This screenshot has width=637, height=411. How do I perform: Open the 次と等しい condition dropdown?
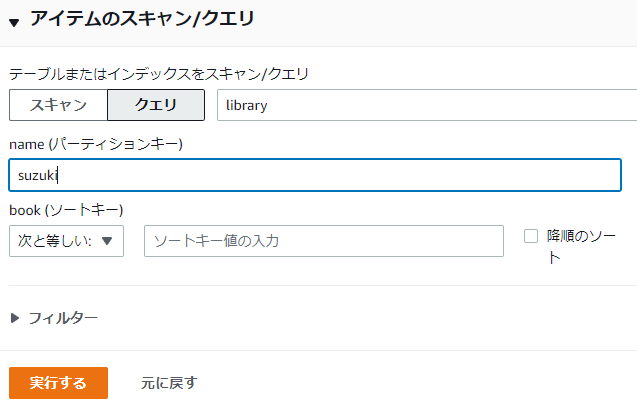[66, 241]
